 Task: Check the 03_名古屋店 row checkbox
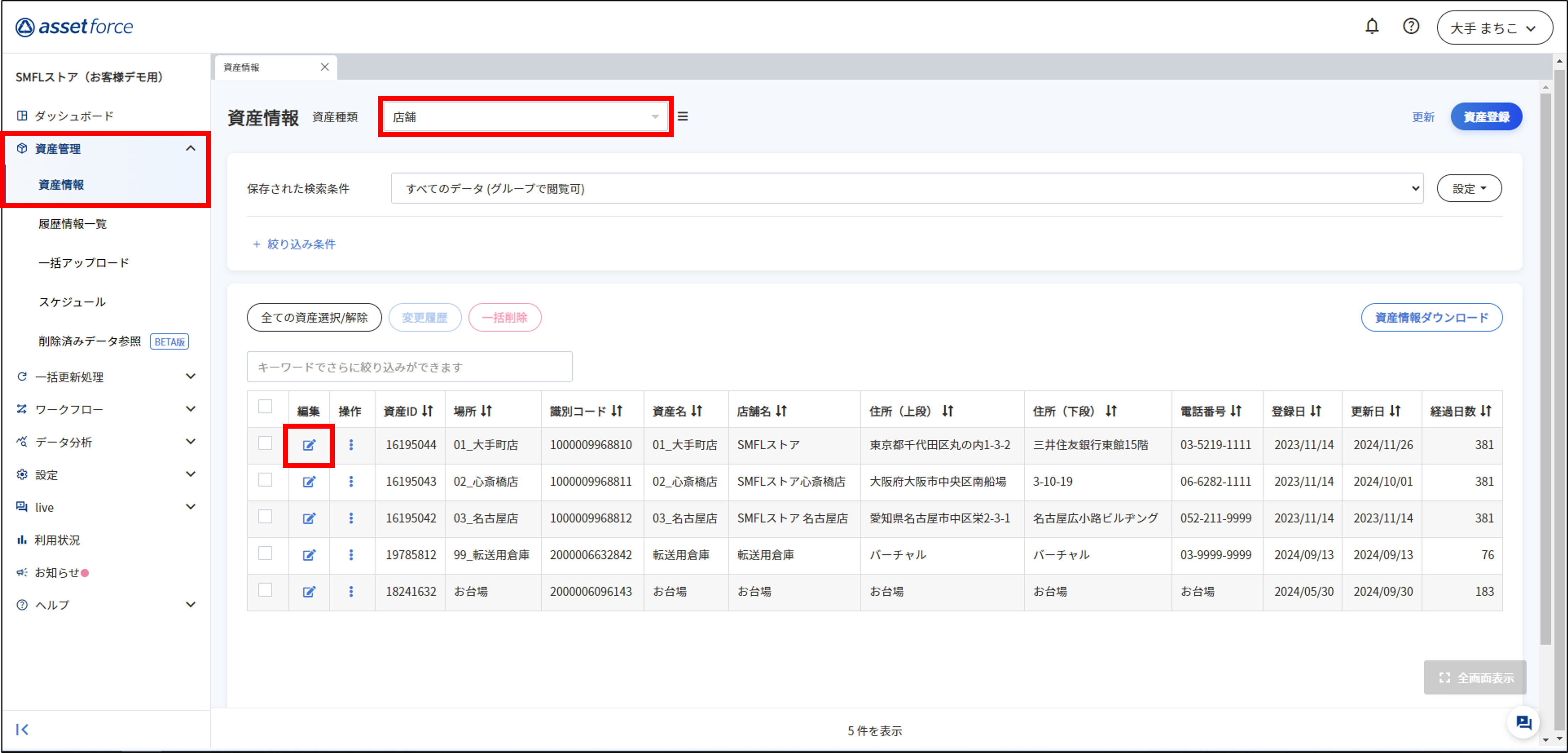pos(265,517)
